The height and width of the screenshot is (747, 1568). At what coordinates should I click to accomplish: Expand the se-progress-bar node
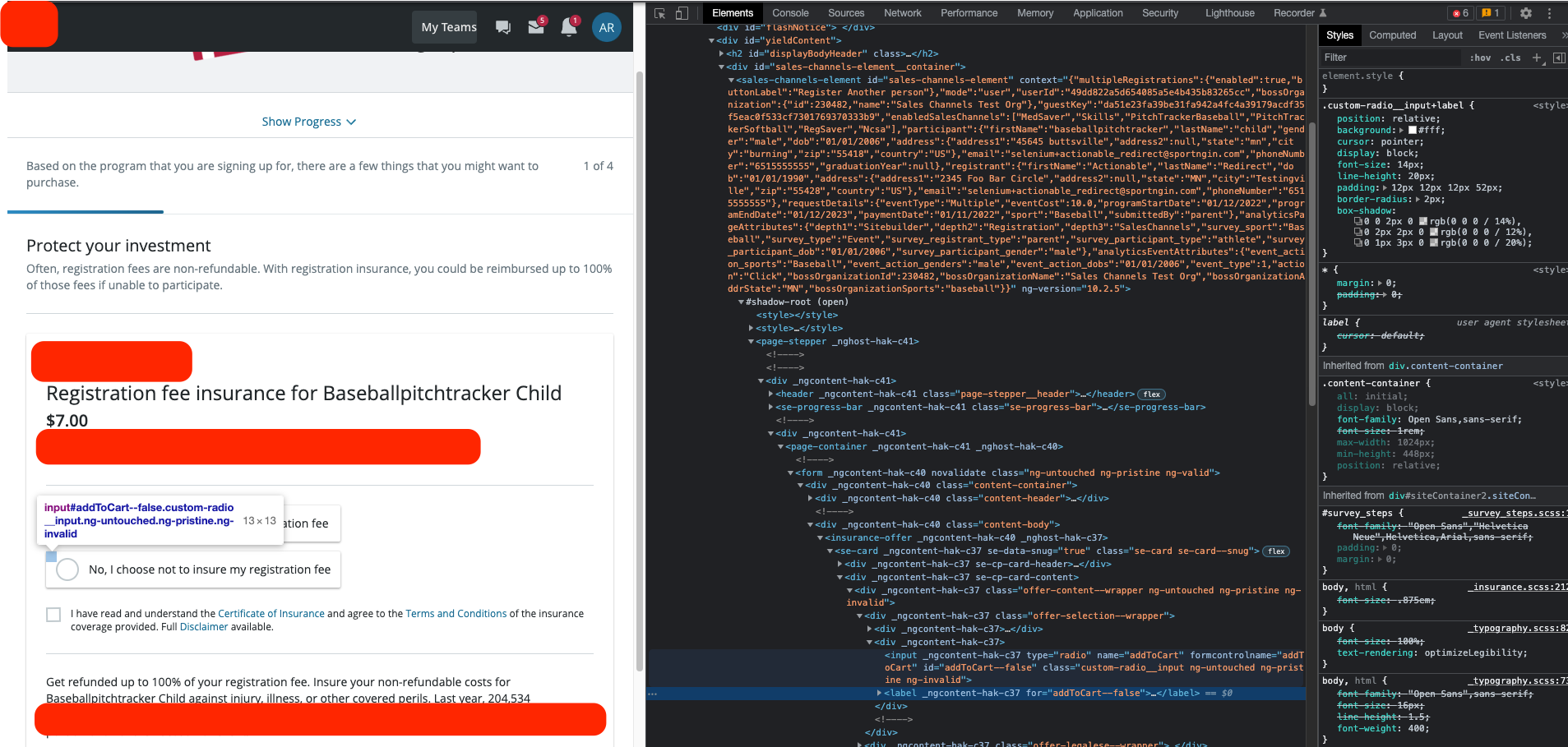(770, 408)
